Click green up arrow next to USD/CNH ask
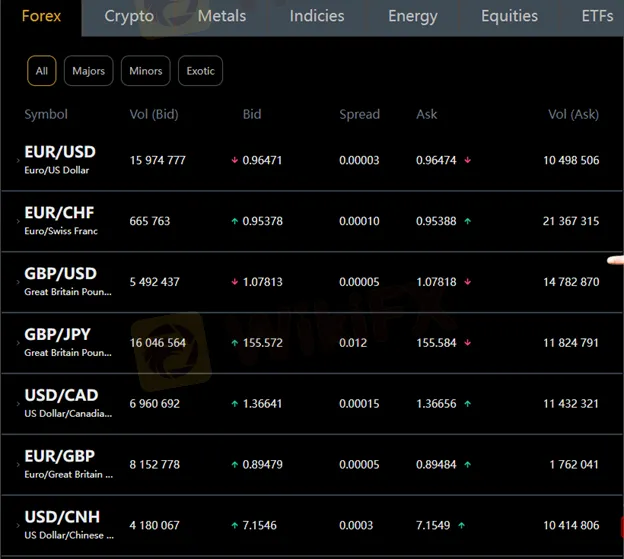The width and height of the screenshot is (624, 559). 461,525
